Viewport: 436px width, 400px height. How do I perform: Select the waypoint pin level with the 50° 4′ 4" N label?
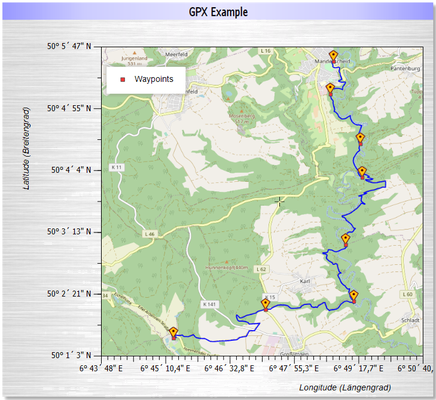point(362,172)
